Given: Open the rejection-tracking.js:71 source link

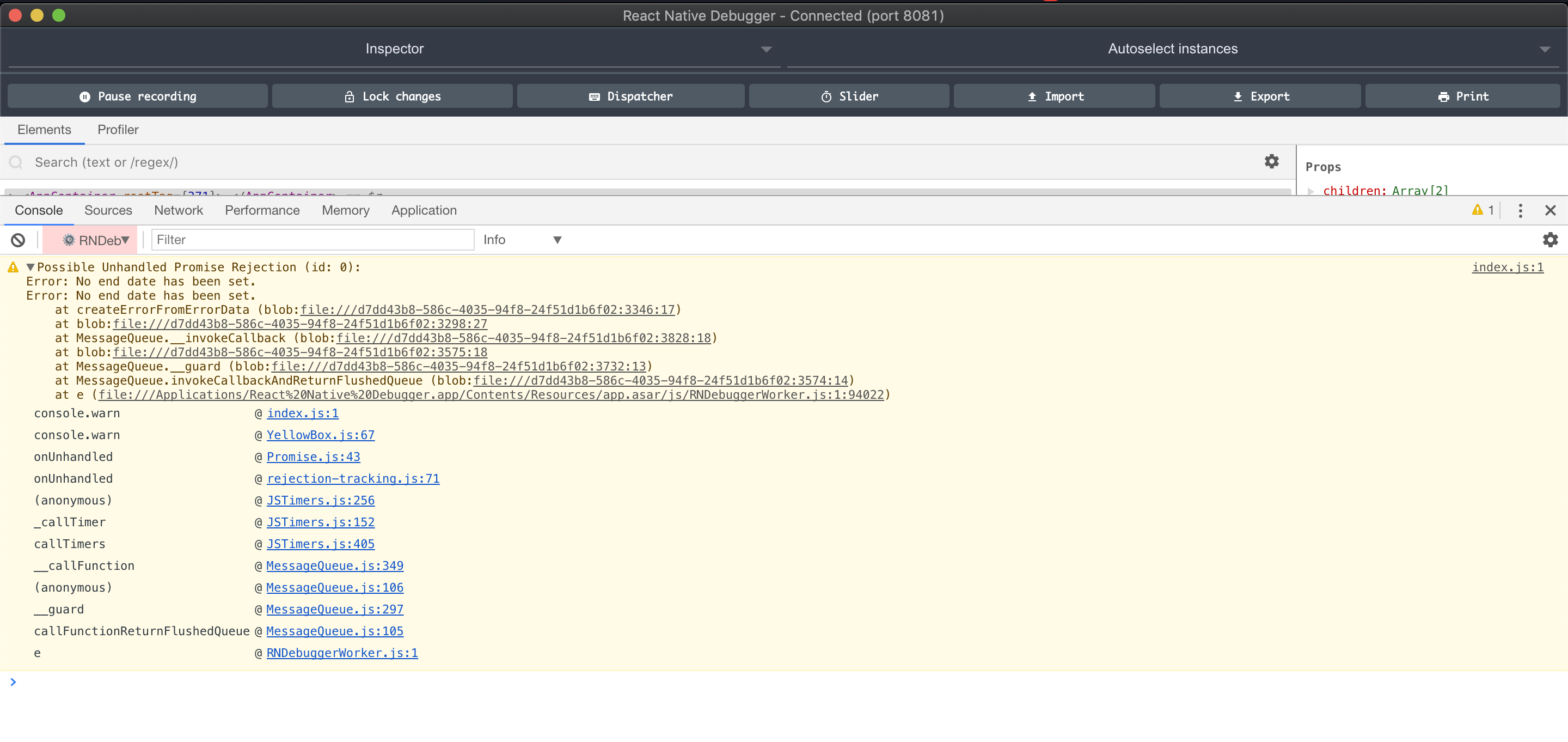Looking at the screenshot, I should point(353,478).
